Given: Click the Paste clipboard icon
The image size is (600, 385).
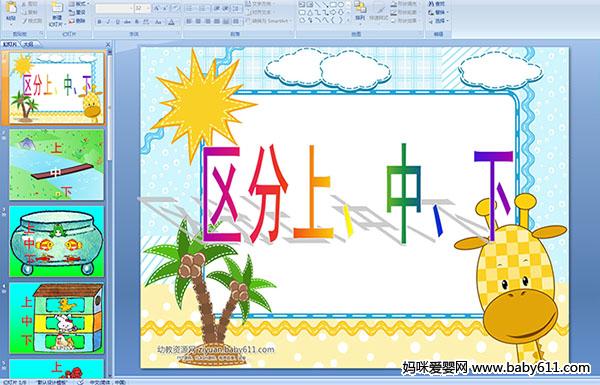Looking at the screenshot, I should 11,7.
